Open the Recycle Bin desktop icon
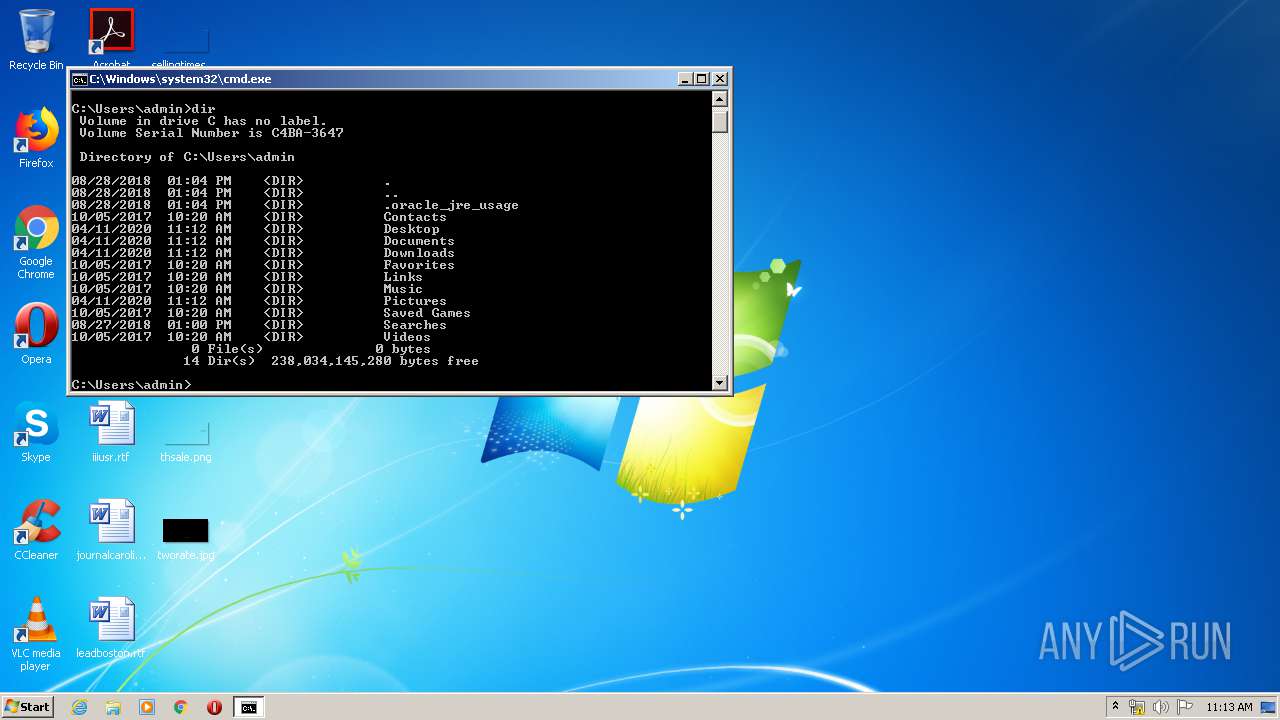 point(36,39)
